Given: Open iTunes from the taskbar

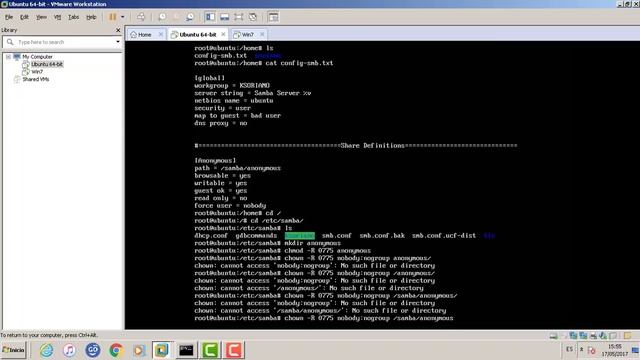Looking at the screenshot, I should click(69, 350).
